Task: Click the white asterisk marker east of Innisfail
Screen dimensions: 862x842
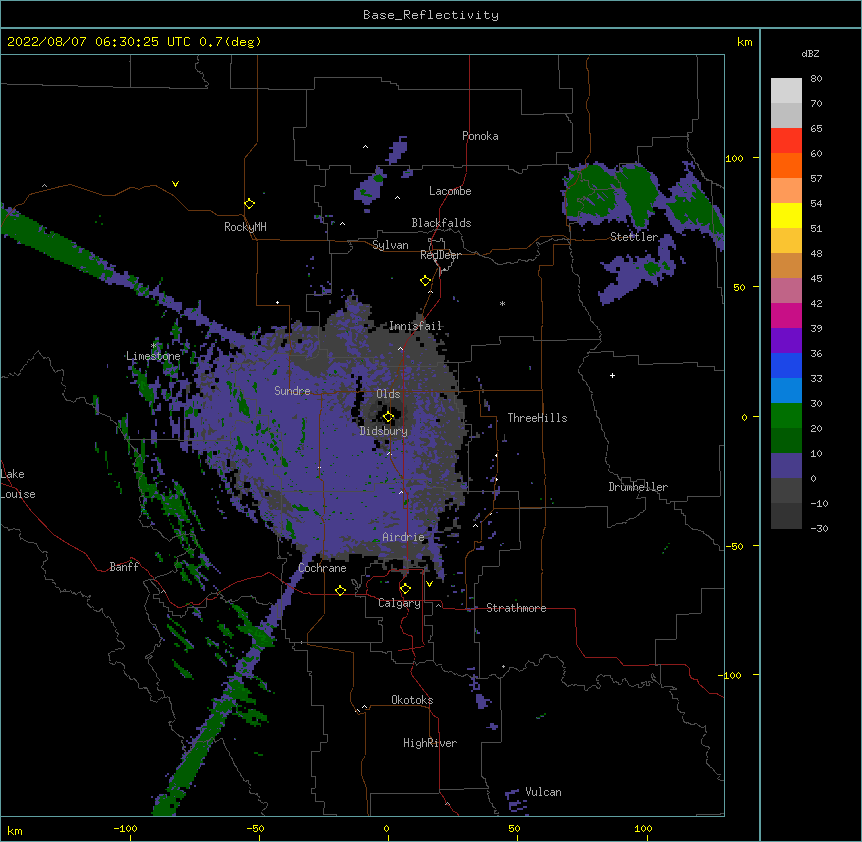Action: coord(502,303)
